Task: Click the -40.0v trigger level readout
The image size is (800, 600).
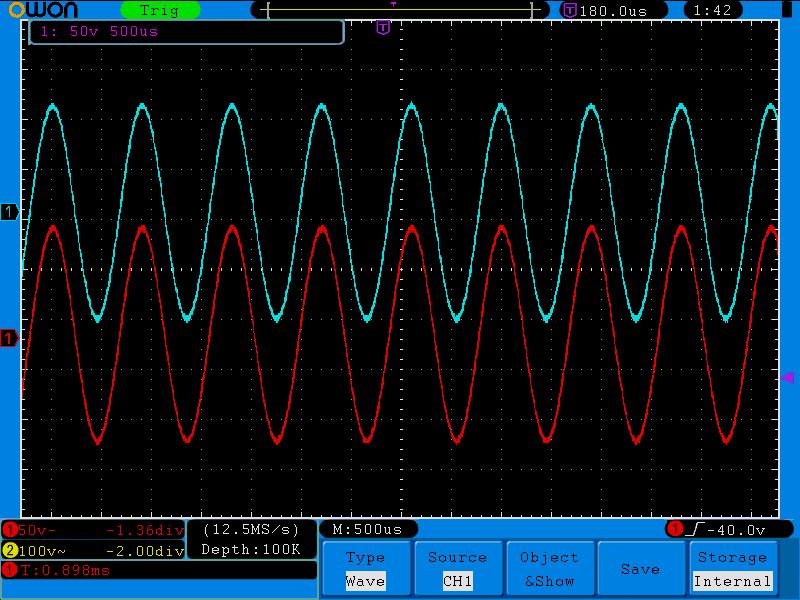Action: 736,531
